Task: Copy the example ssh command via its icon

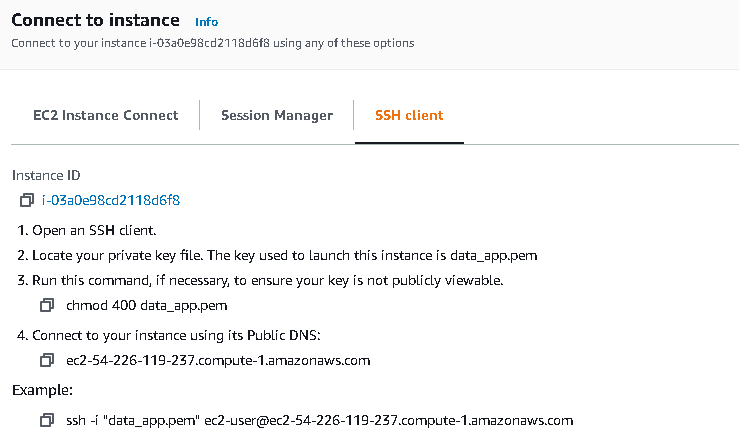Action: pyautogui.click(x=47, y=420)
